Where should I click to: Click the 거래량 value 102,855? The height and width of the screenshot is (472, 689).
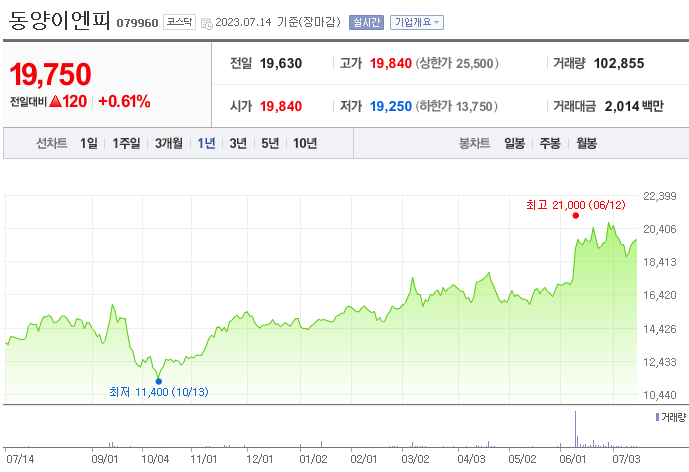[619, 63]
